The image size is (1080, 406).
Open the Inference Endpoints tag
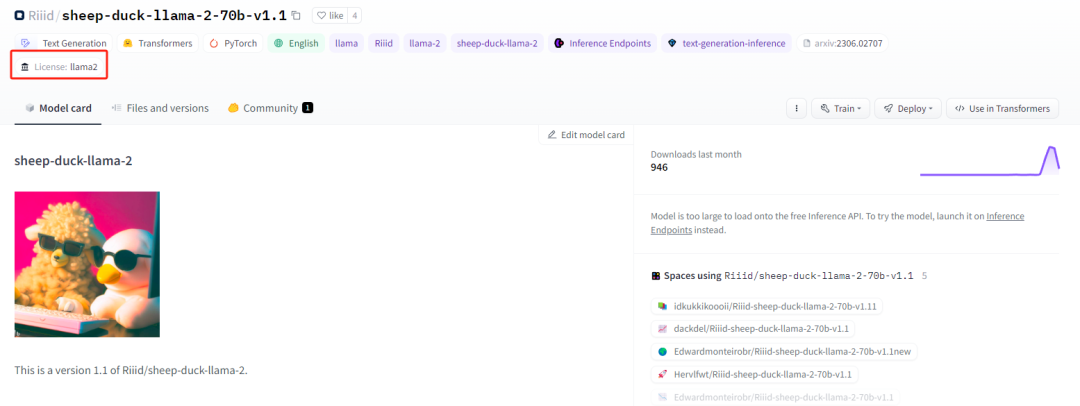(602, 44)
